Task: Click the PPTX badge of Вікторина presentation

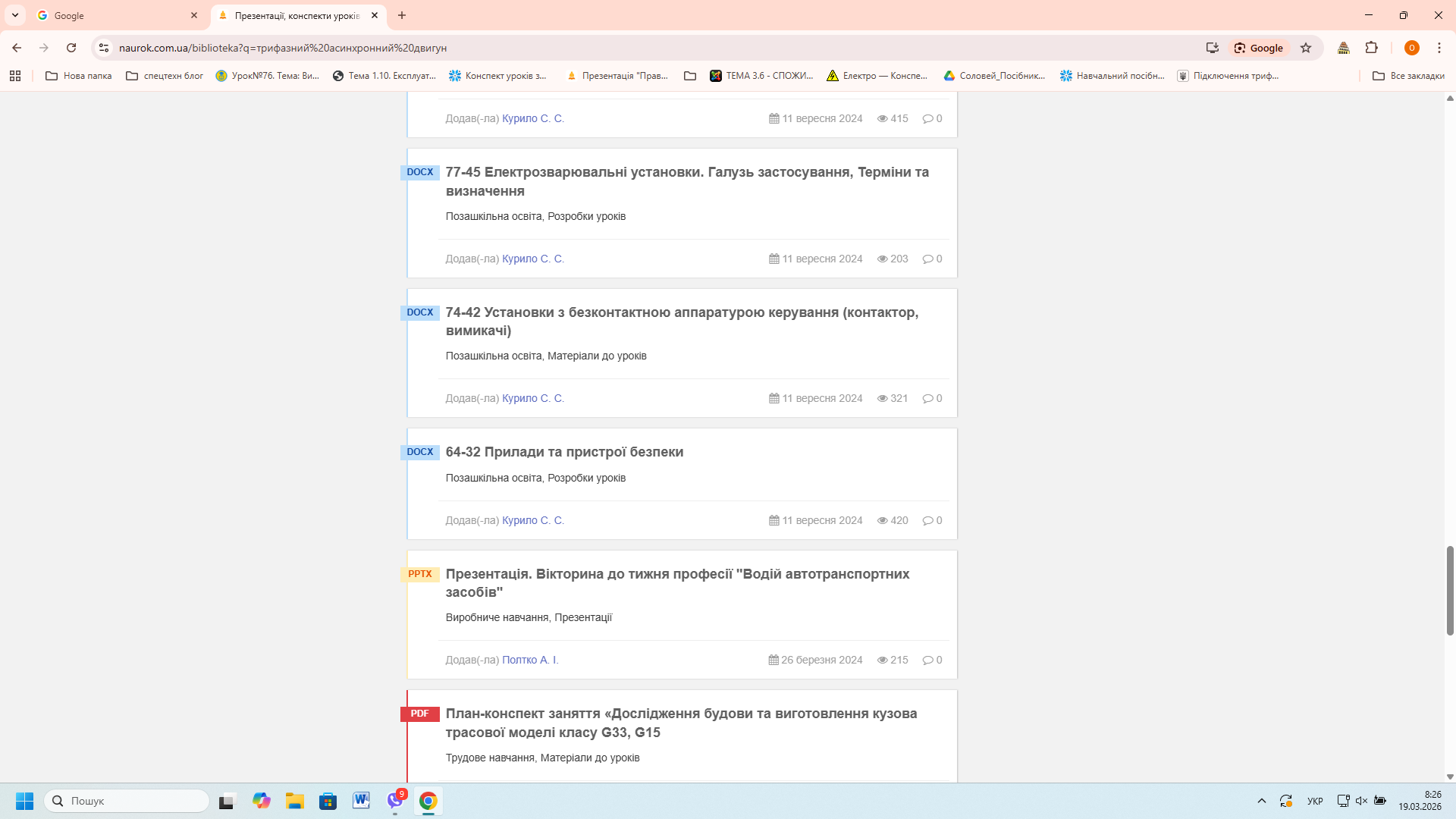Action: (419, 574)
